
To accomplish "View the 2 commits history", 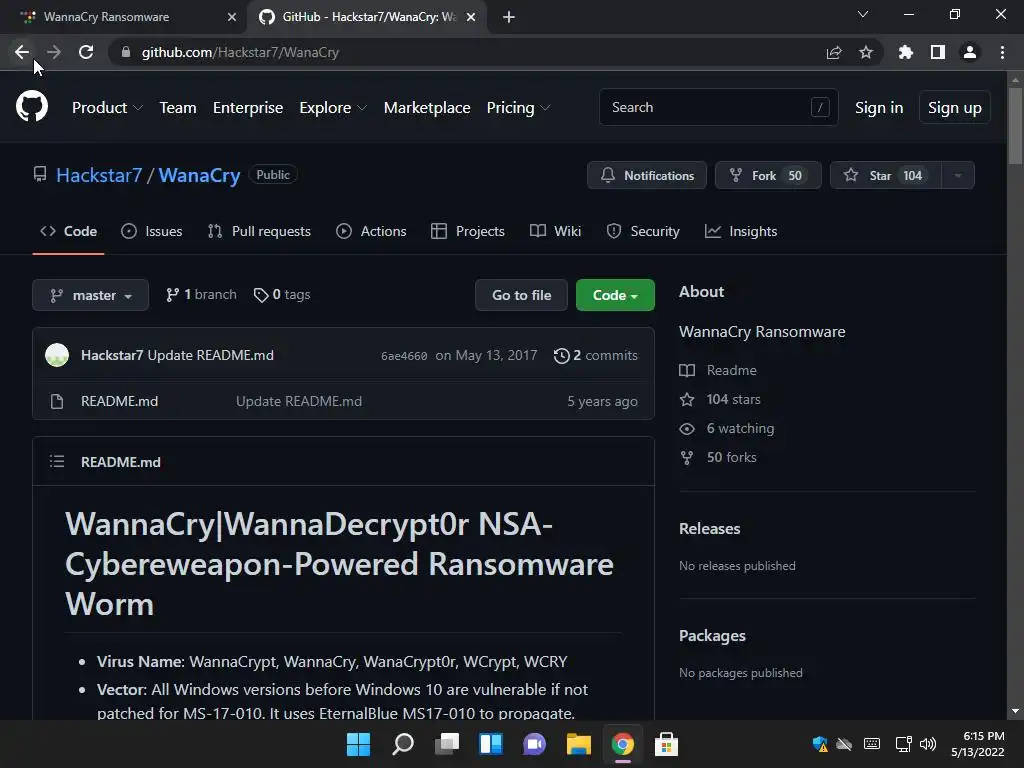I will coord(596,355).
